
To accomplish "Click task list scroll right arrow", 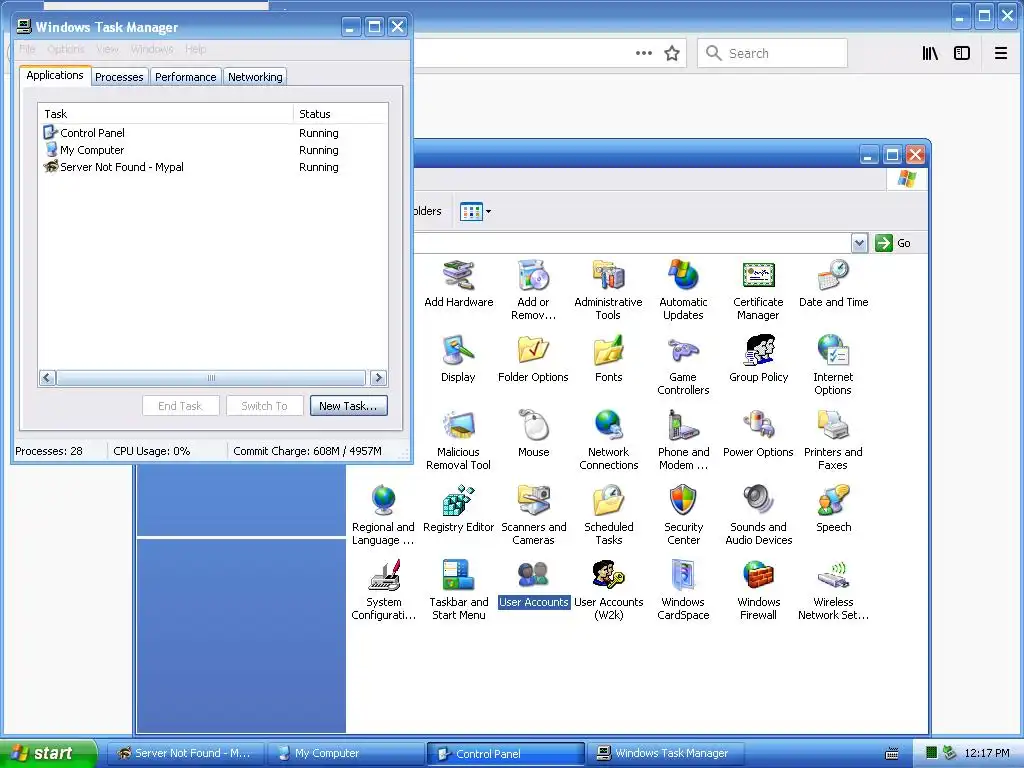I will pos(378,377).
